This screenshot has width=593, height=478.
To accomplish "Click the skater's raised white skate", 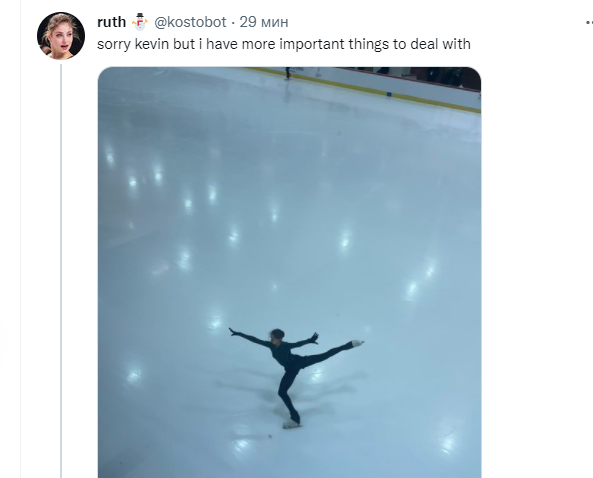I will click(x=357, y=343).
